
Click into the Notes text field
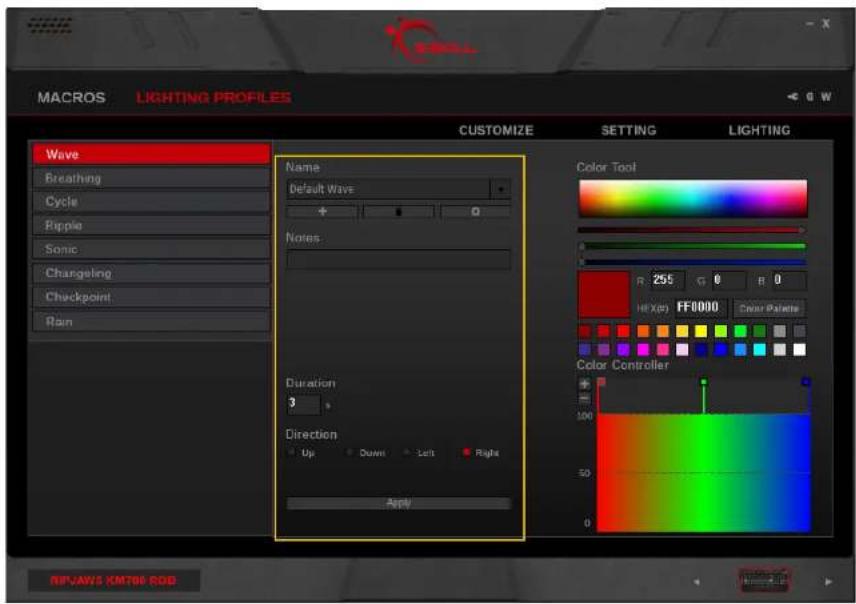[x=399, y=259]
